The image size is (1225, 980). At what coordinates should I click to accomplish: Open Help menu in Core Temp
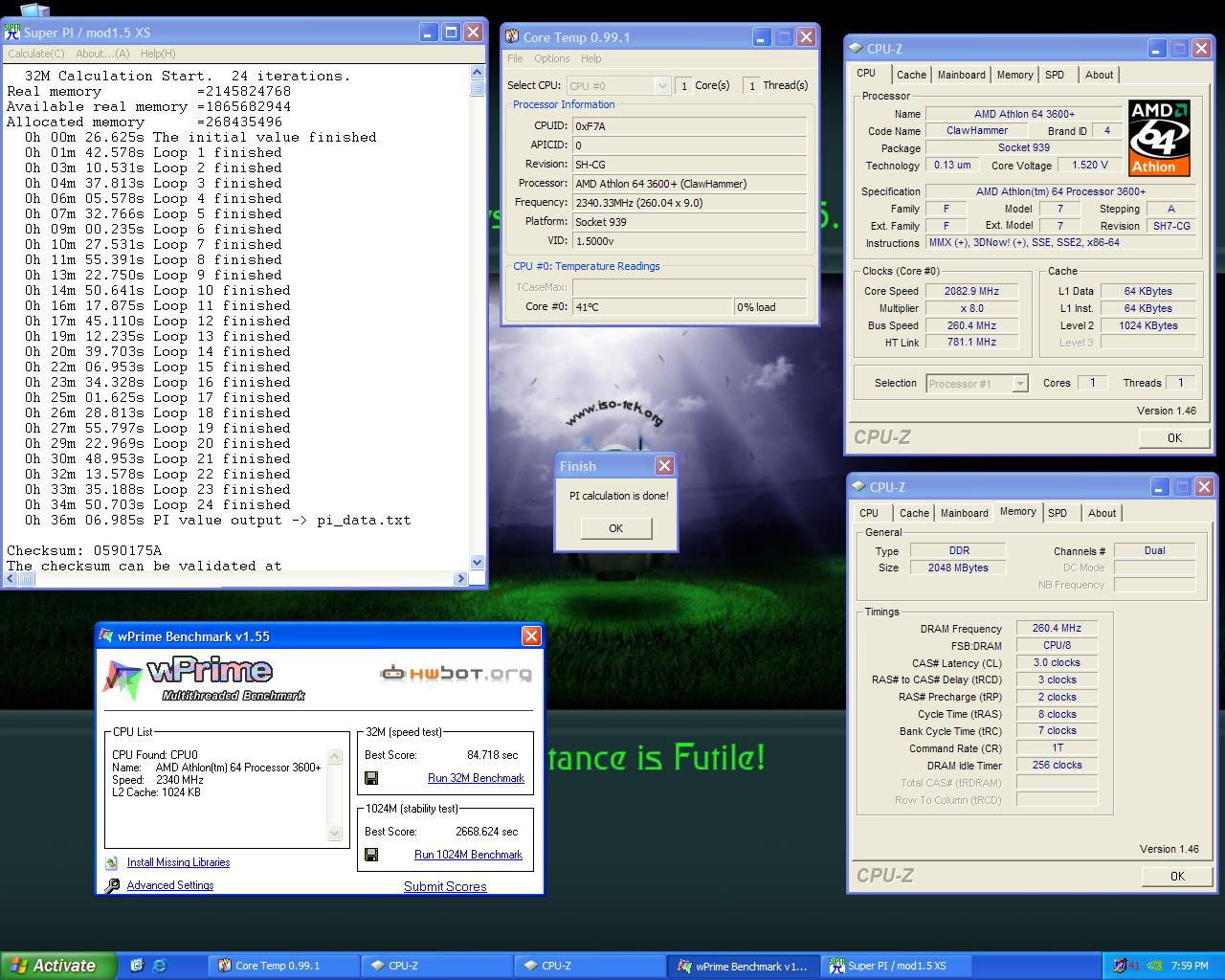(591, 58)
